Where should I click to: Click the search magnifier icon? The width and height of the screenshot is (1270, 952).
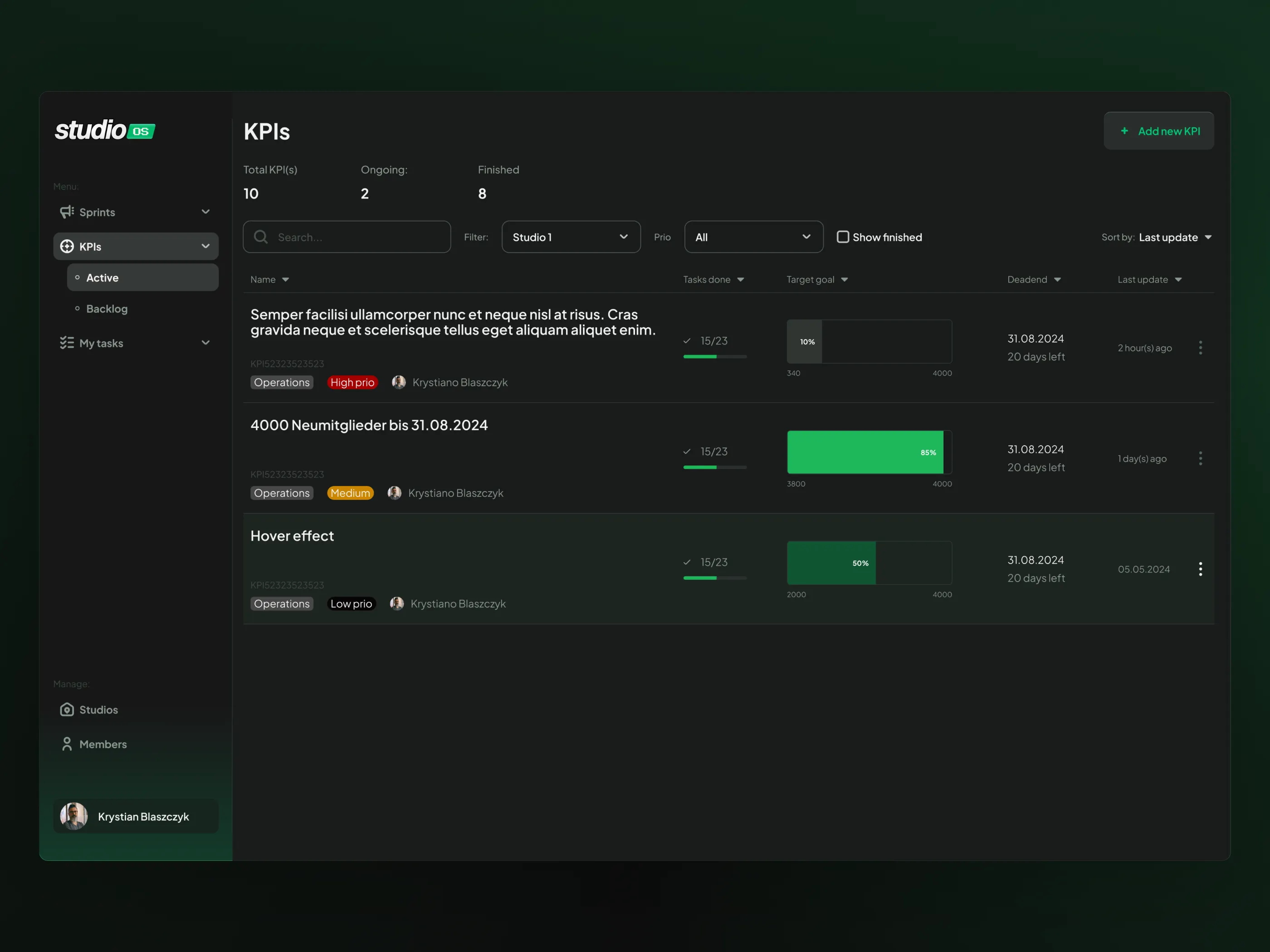pyautogui.click(x=261, y=237)
